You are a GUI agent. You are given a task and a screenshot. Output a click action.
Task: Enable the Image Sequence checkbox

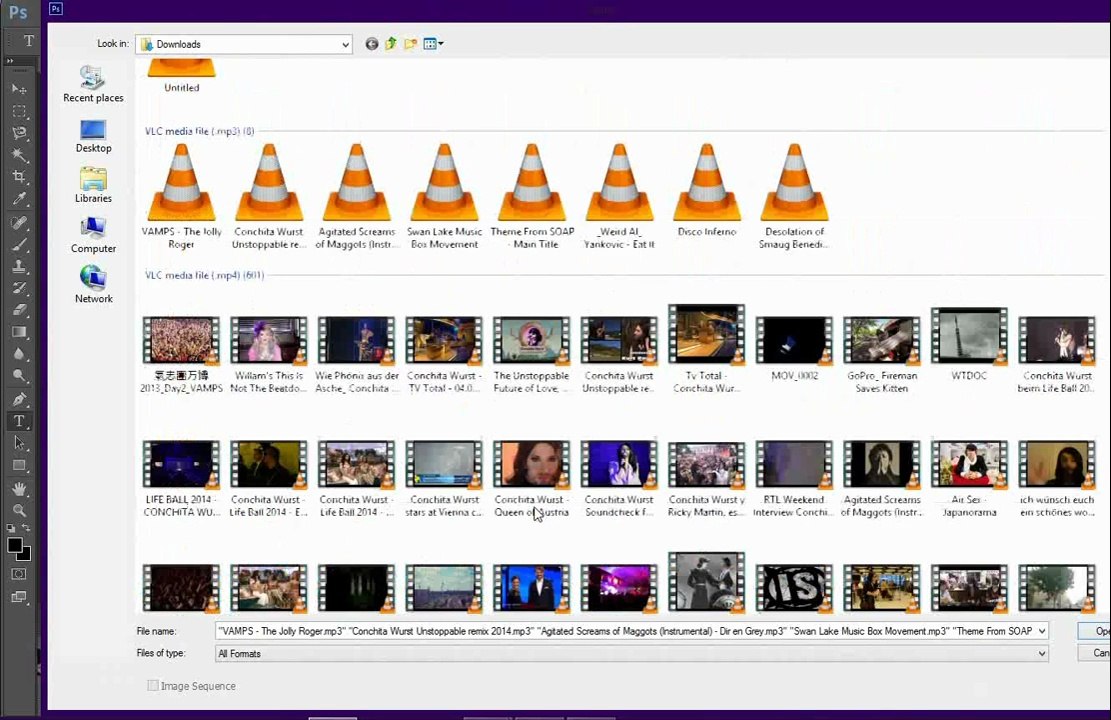point(152,685)
